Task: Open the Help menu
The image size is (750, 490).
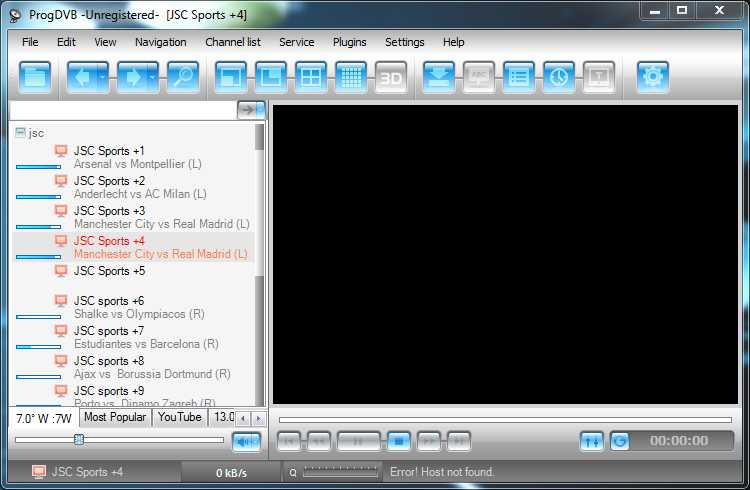Action: tap(453, 42)
